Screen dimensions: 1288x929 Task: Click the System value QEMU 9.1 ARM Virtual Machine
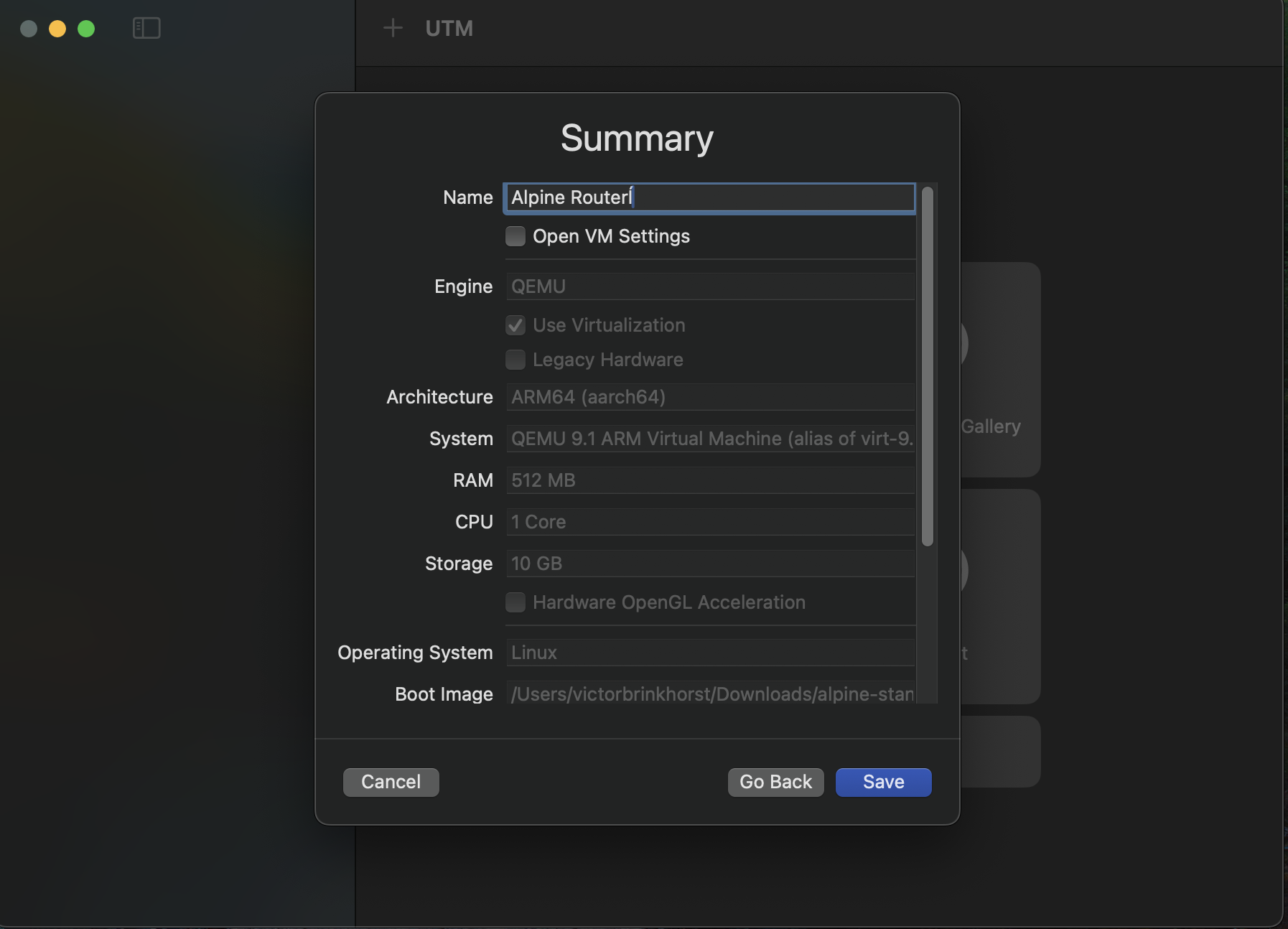point(711,439)
